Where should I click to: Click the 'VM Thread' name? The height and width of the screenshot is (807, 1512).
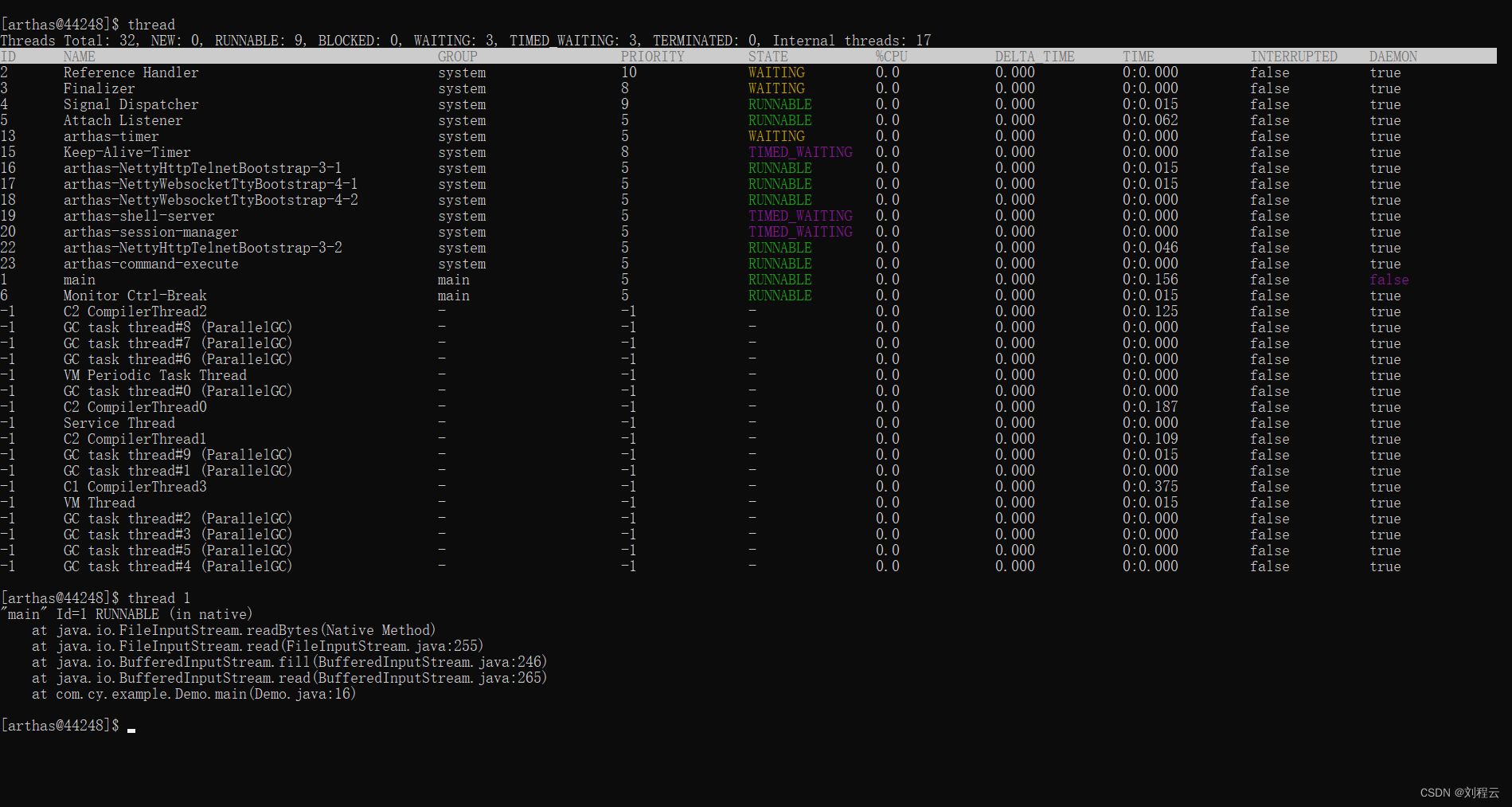tap(100, 503)
